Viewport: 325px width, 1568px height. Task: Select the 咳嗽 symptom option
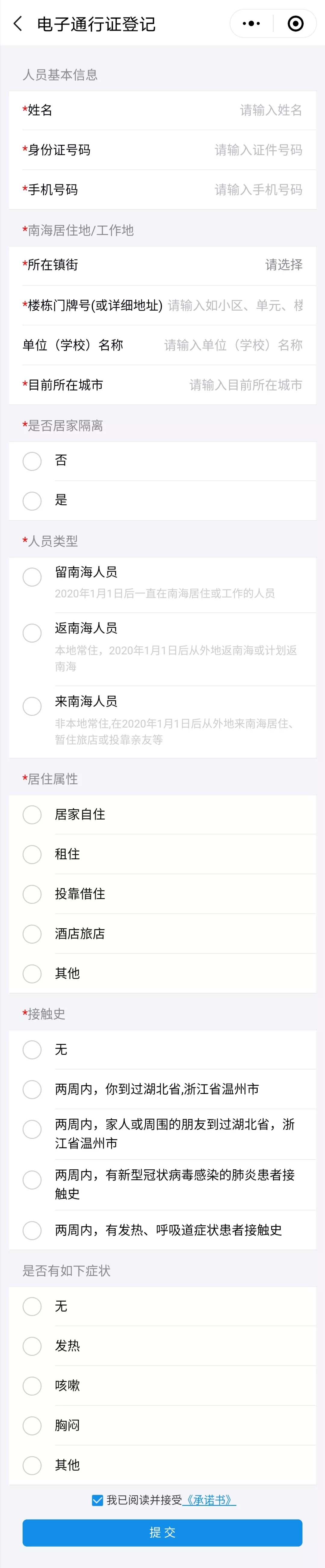[x=32, y=1386]
